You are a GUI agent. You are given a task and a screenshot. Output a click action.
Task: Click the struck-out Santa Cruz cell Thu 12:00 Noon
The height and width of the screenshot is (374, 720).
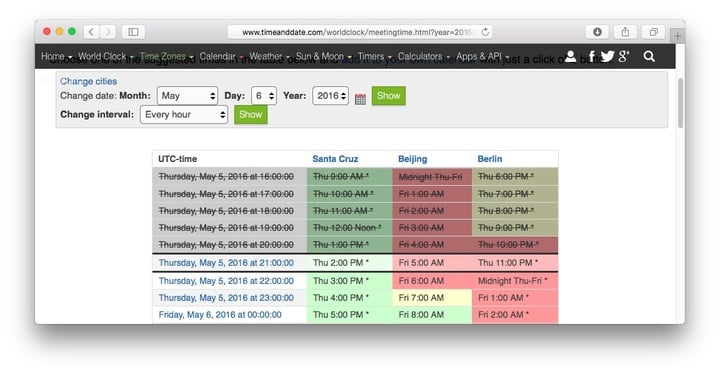[x=349, y=227]
